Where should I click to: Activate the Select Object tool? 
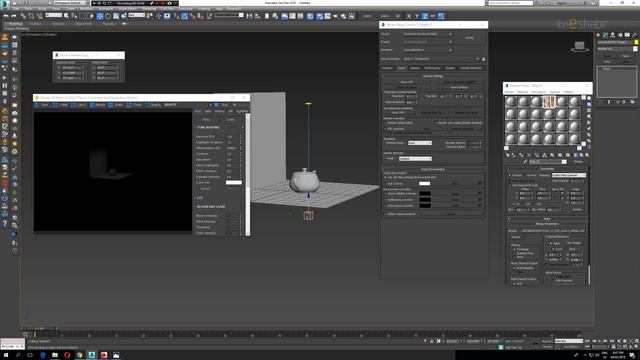coord(67,16)
